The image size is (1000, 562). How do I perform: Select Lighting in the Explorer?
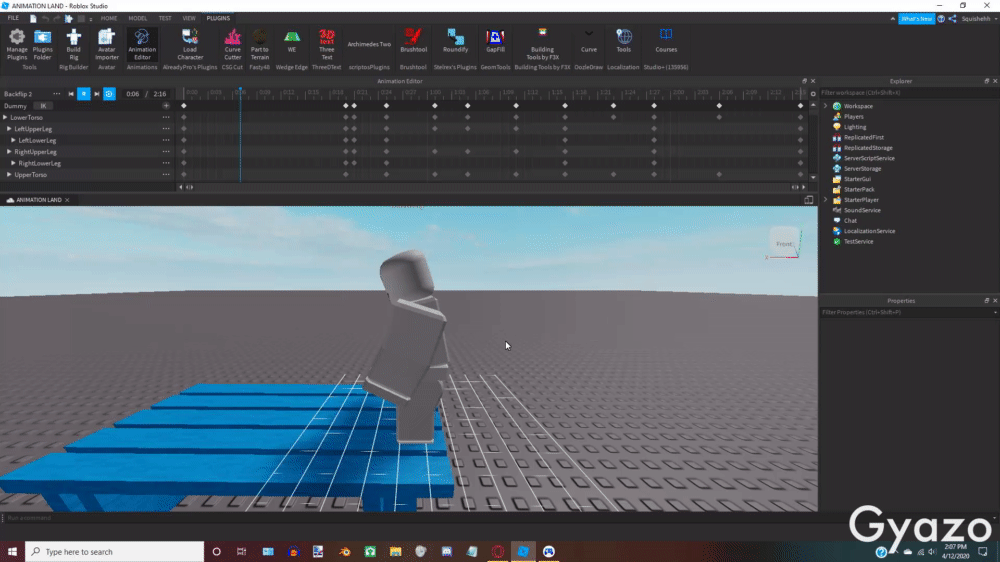(x=855, y=127)
